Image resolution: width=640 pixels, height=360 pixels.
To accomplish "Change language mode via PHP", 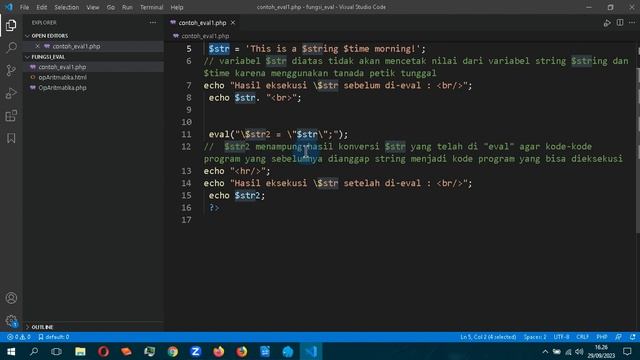I will point(602,337).
